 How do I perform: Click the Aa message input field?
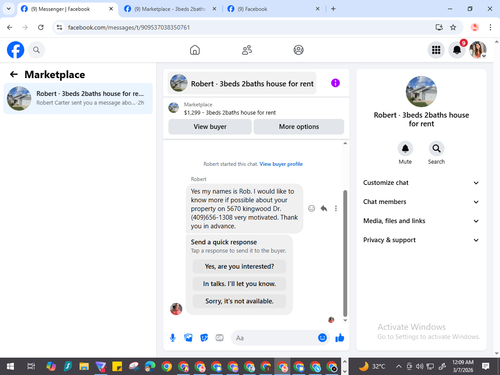[273, 338]
